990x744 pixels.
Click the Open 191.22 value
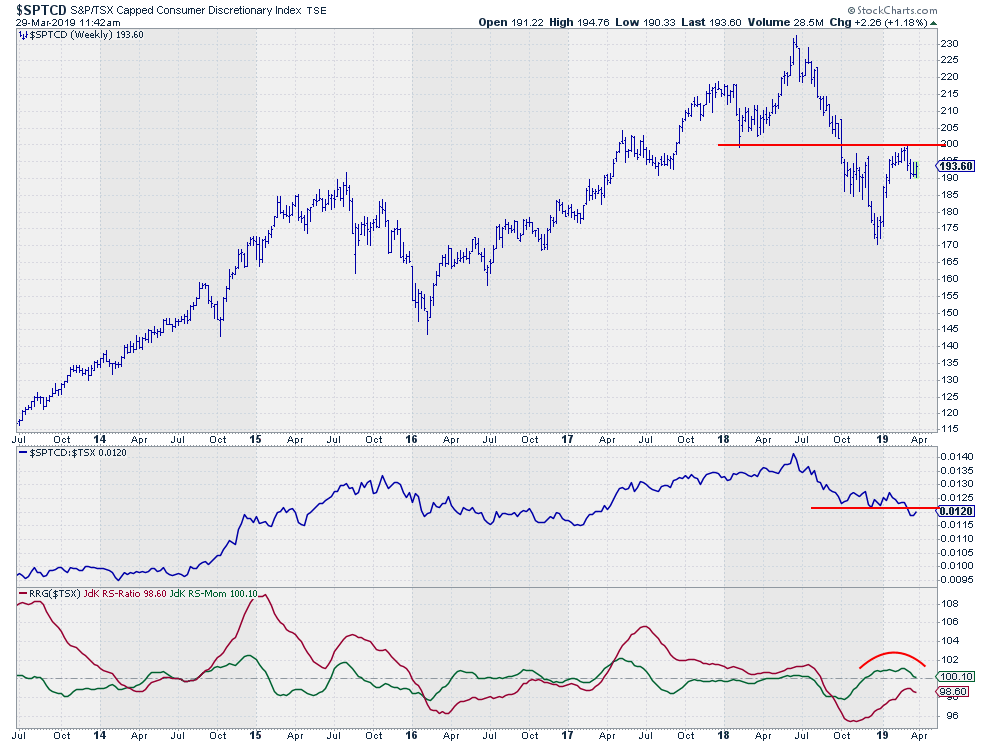pos(511,22)
